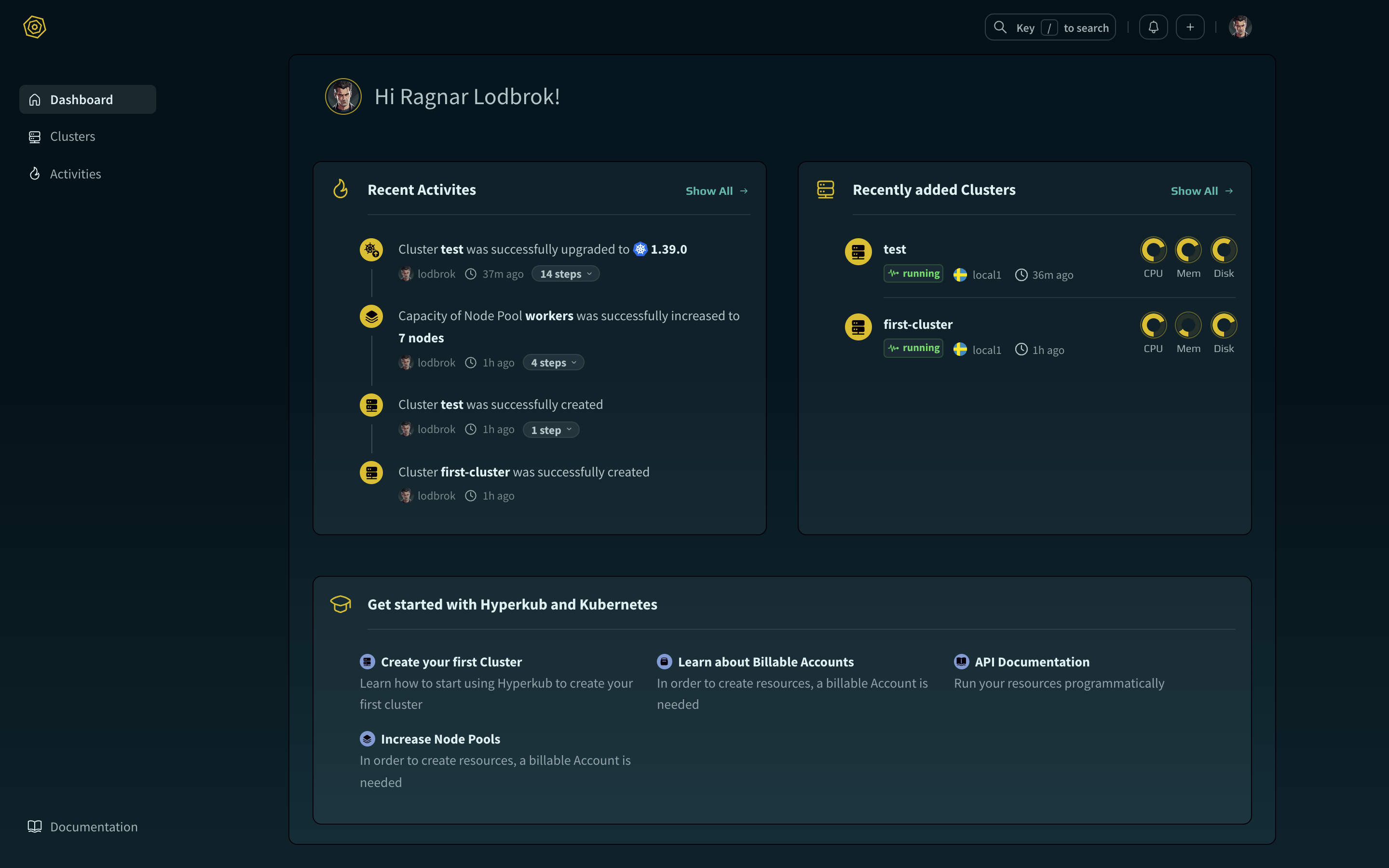This screenshot has height=868, width=1389.
Task: Click the plus create button
Action: (1190, 27)
